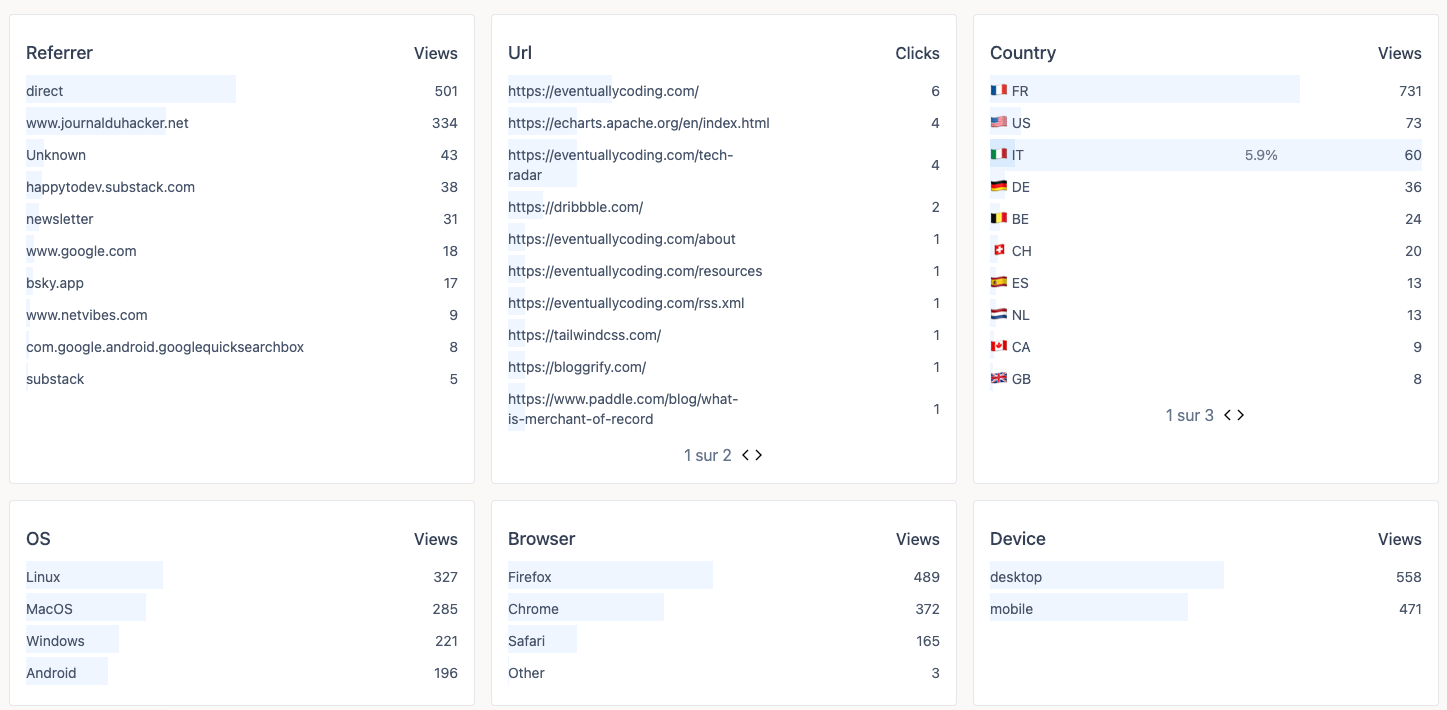Click the France flag icon in Country list

click(998, 90)
